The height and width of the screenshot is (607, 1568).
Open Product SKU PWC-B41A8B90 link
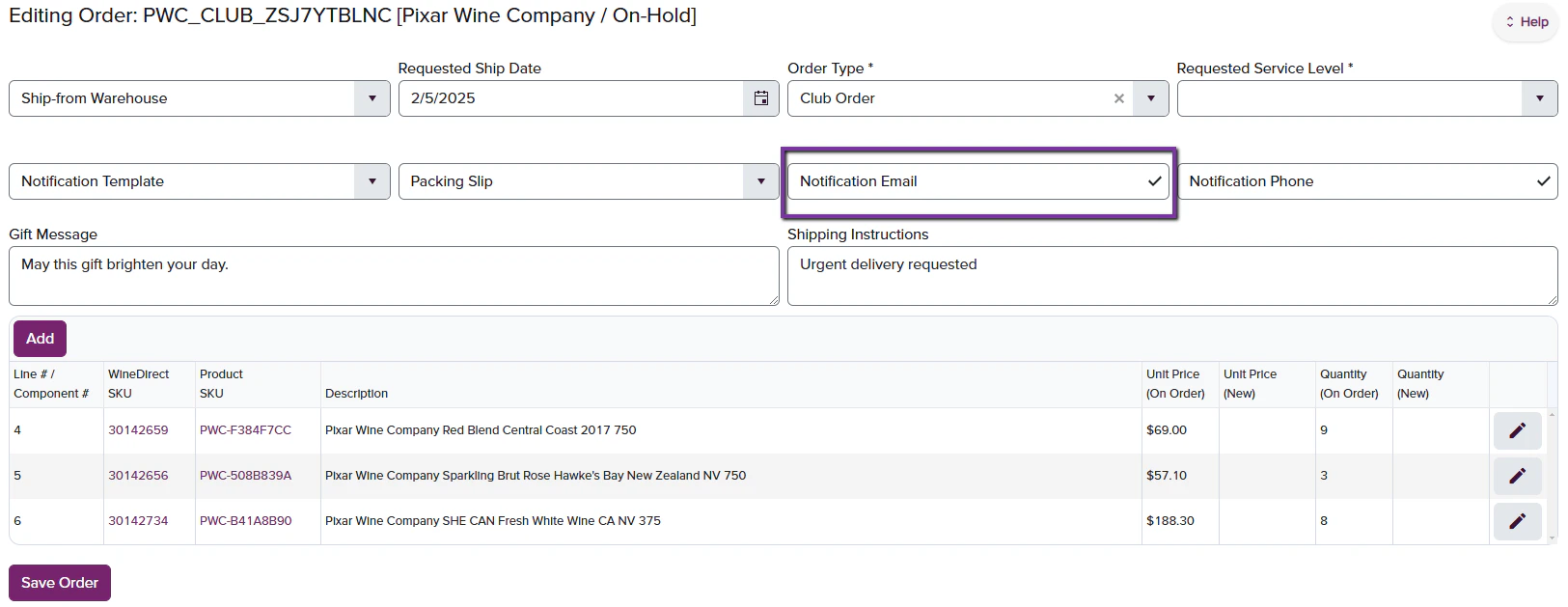(245, 521)
